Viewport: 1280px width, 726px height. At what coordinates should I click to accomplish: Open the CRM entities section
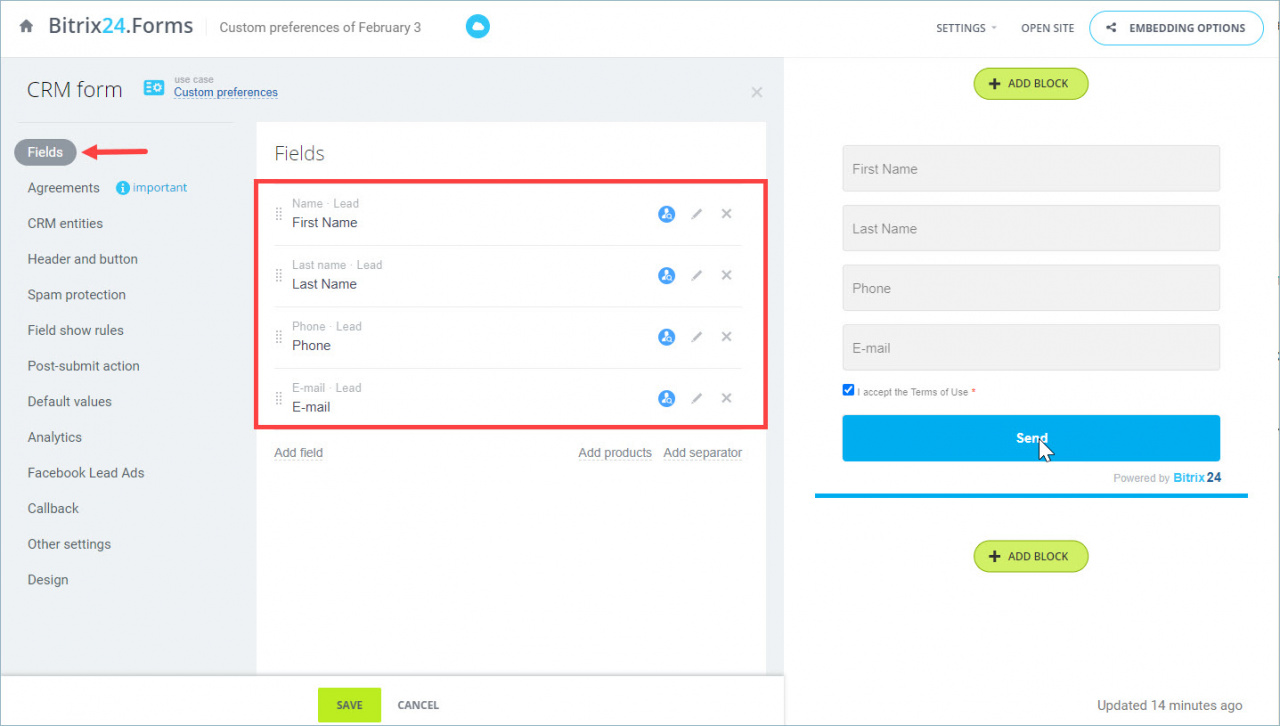(x=65, y=223)
